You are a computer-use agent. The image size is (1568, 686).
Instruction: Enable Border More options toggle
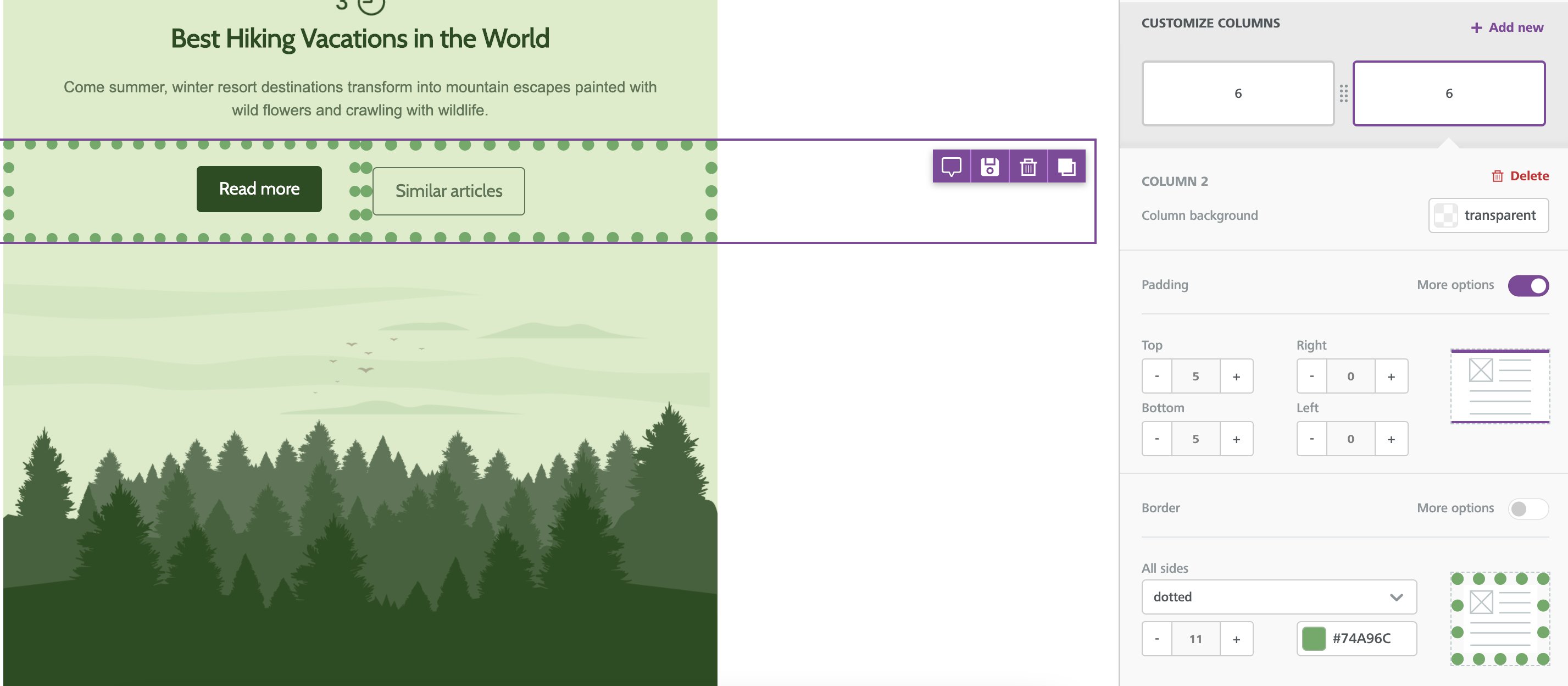click(1528, 508)
